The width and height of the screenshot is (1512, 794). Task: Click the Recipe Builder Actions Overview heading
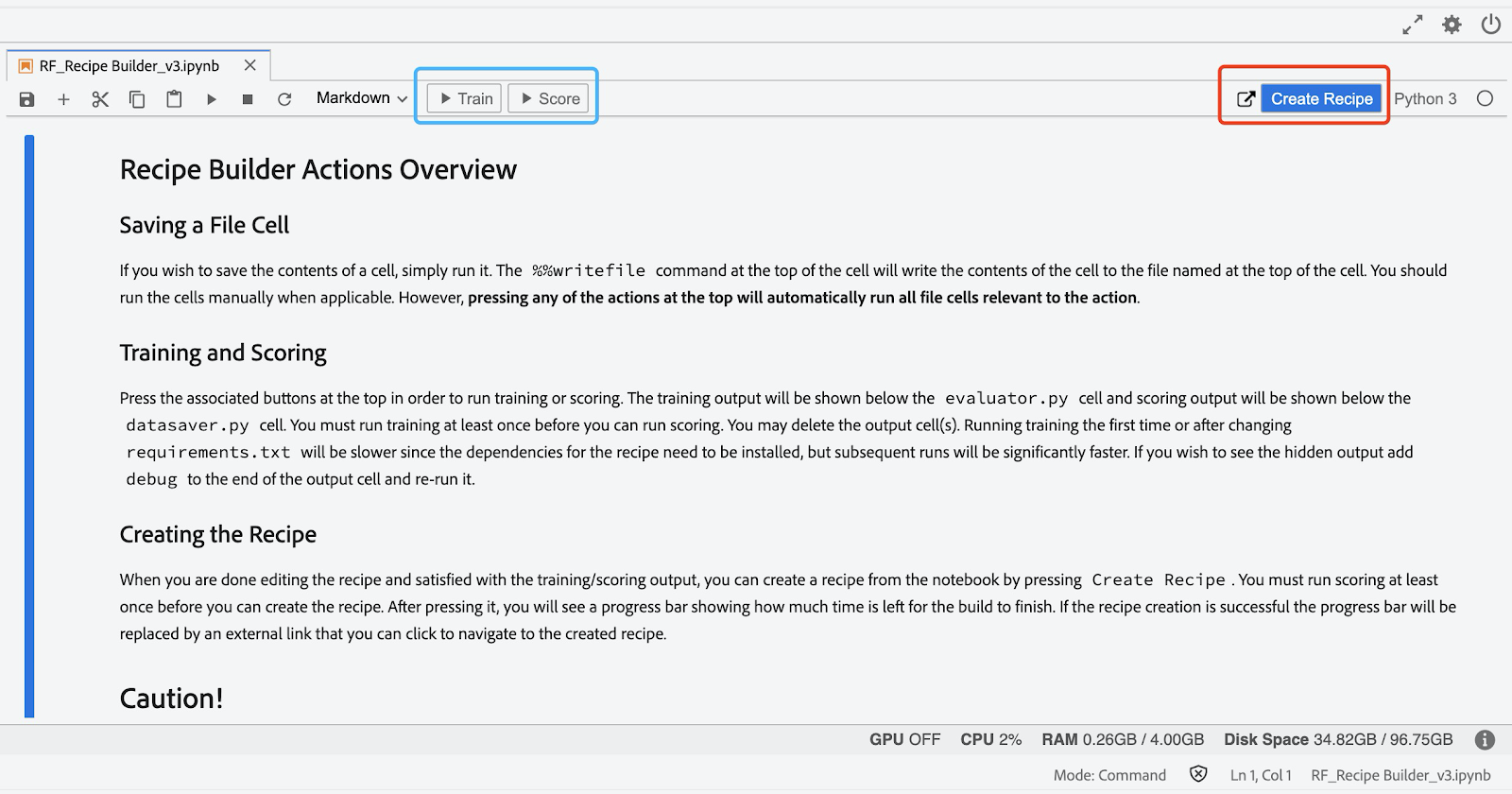coord(318,169)
